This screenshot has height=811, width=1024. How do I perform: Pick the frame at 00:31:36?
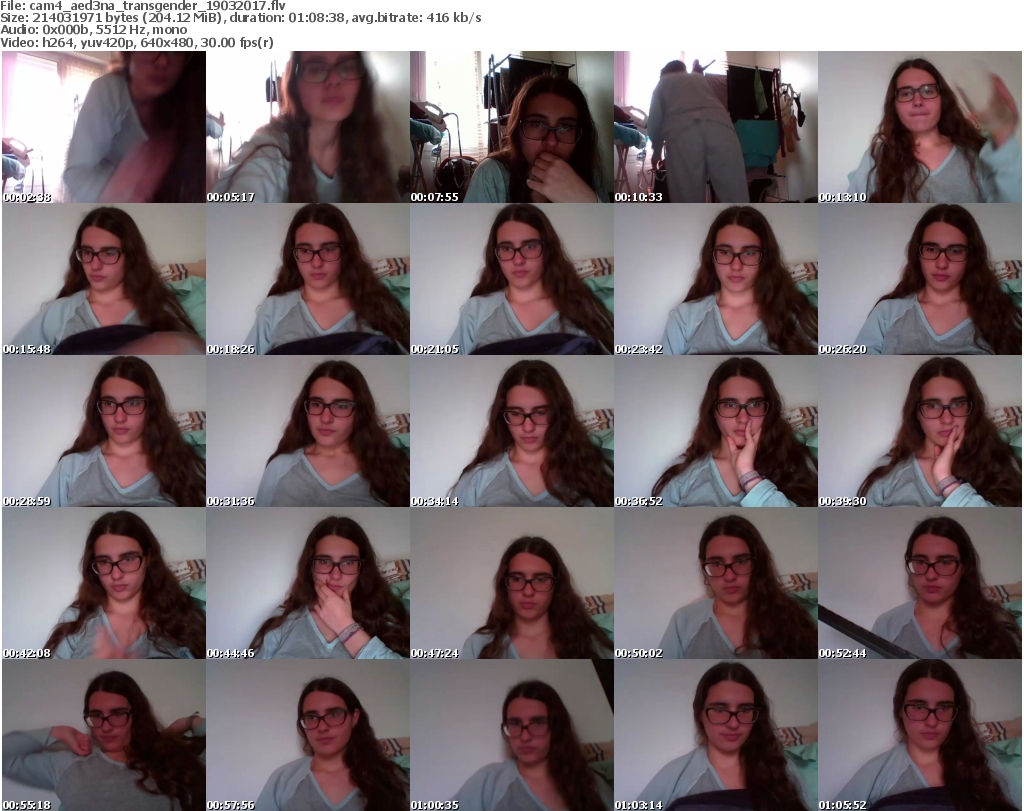coord(308,431)
